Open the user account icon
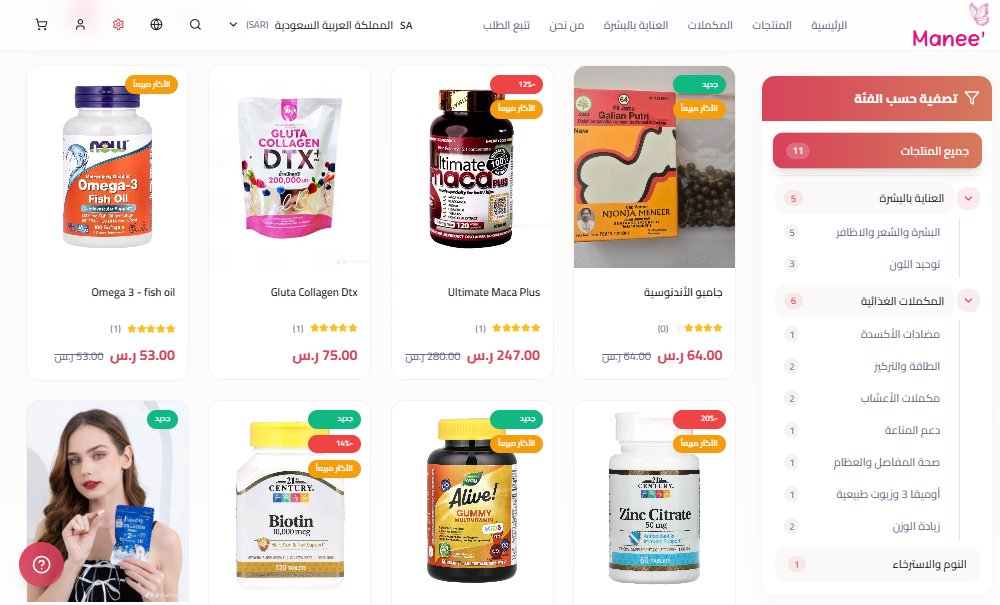Image resolution: width=1000 pixels, height=605 pixels. tap(80, 25)
